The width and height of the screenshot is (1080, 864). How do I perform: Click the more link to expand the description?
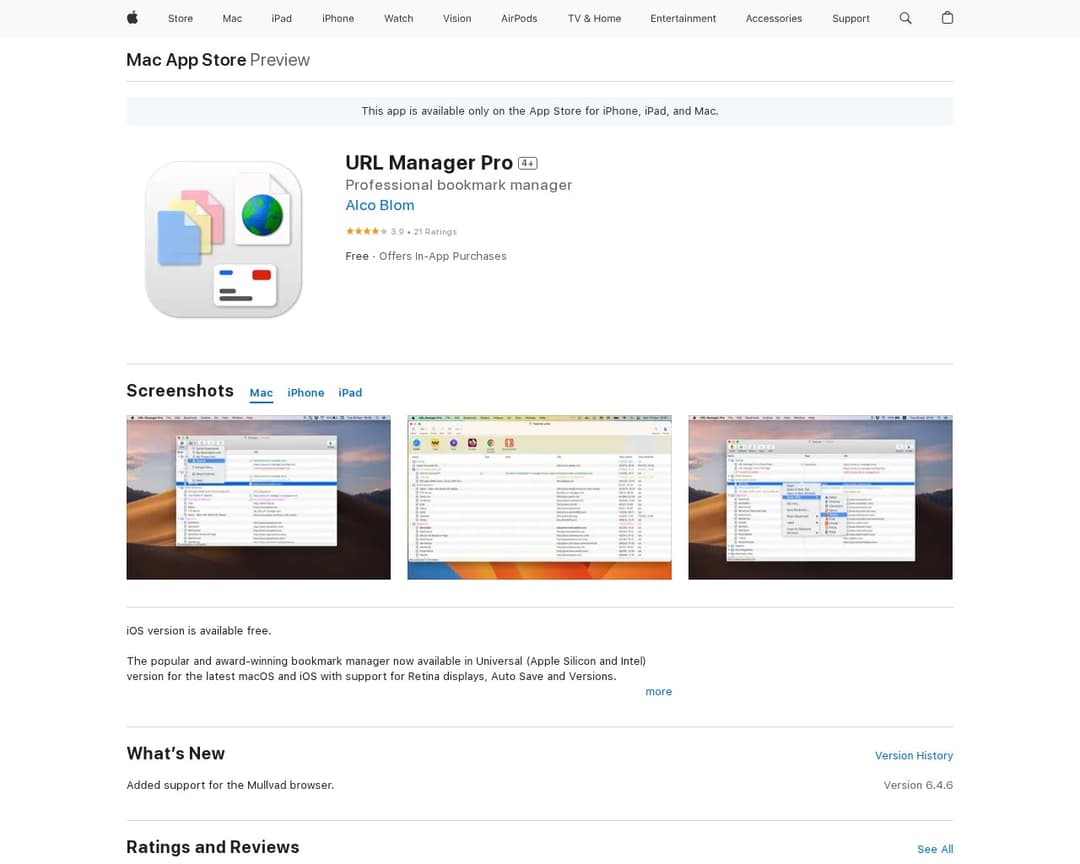click(x=659, y=691)
